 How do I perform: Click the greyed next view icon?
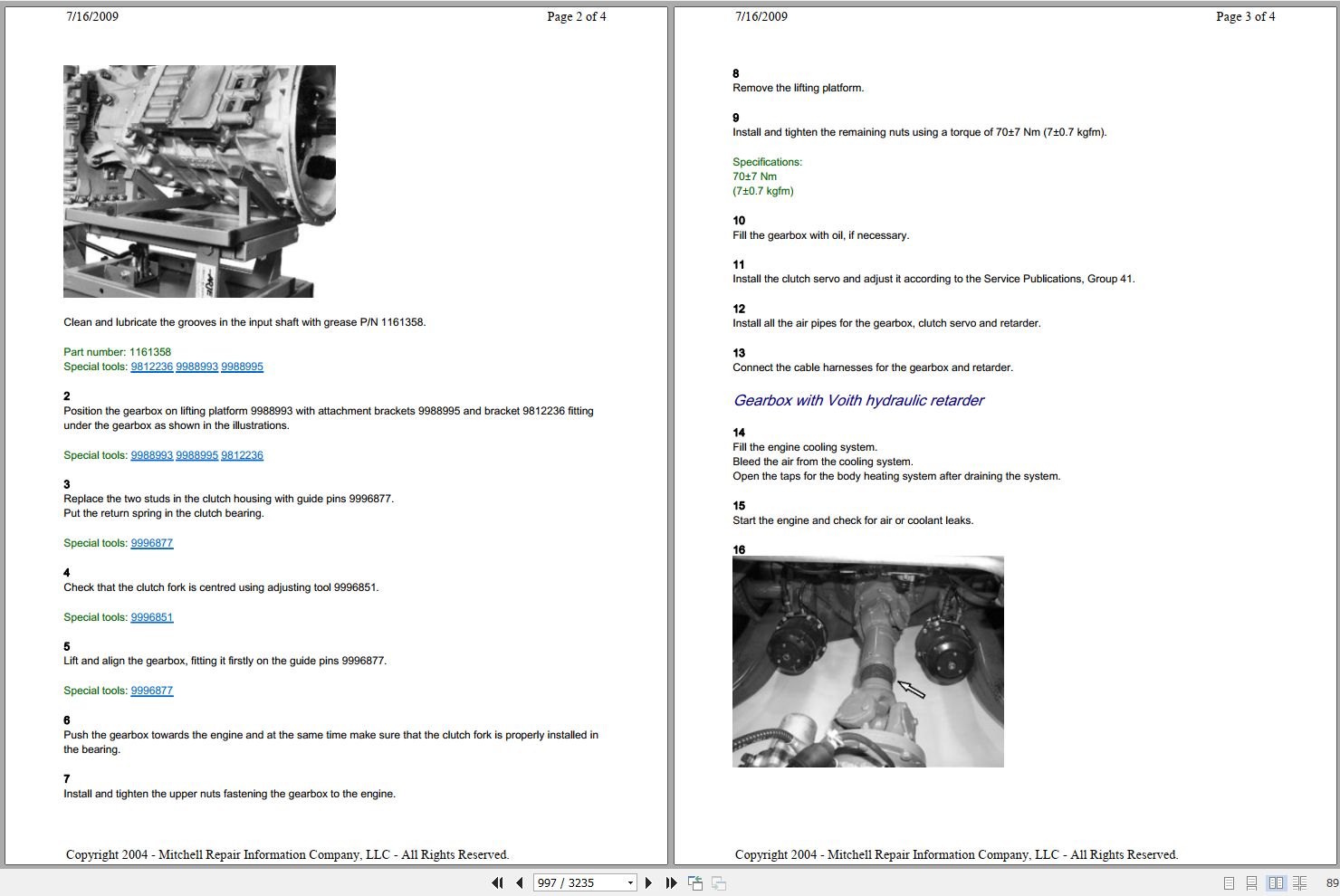pyautogui.click(x=719, y=882)
